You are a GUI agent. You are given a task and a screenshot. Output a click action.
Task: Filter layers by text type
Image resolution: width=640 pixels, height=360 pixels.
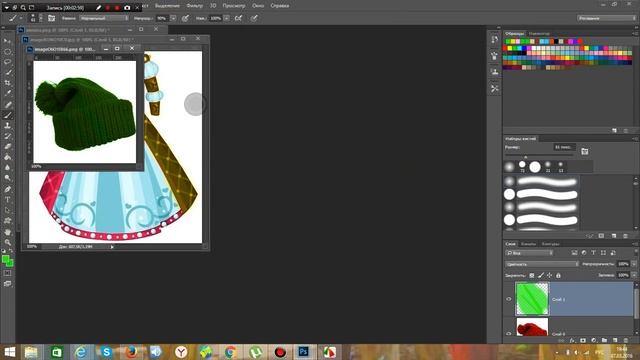[593, 253]
